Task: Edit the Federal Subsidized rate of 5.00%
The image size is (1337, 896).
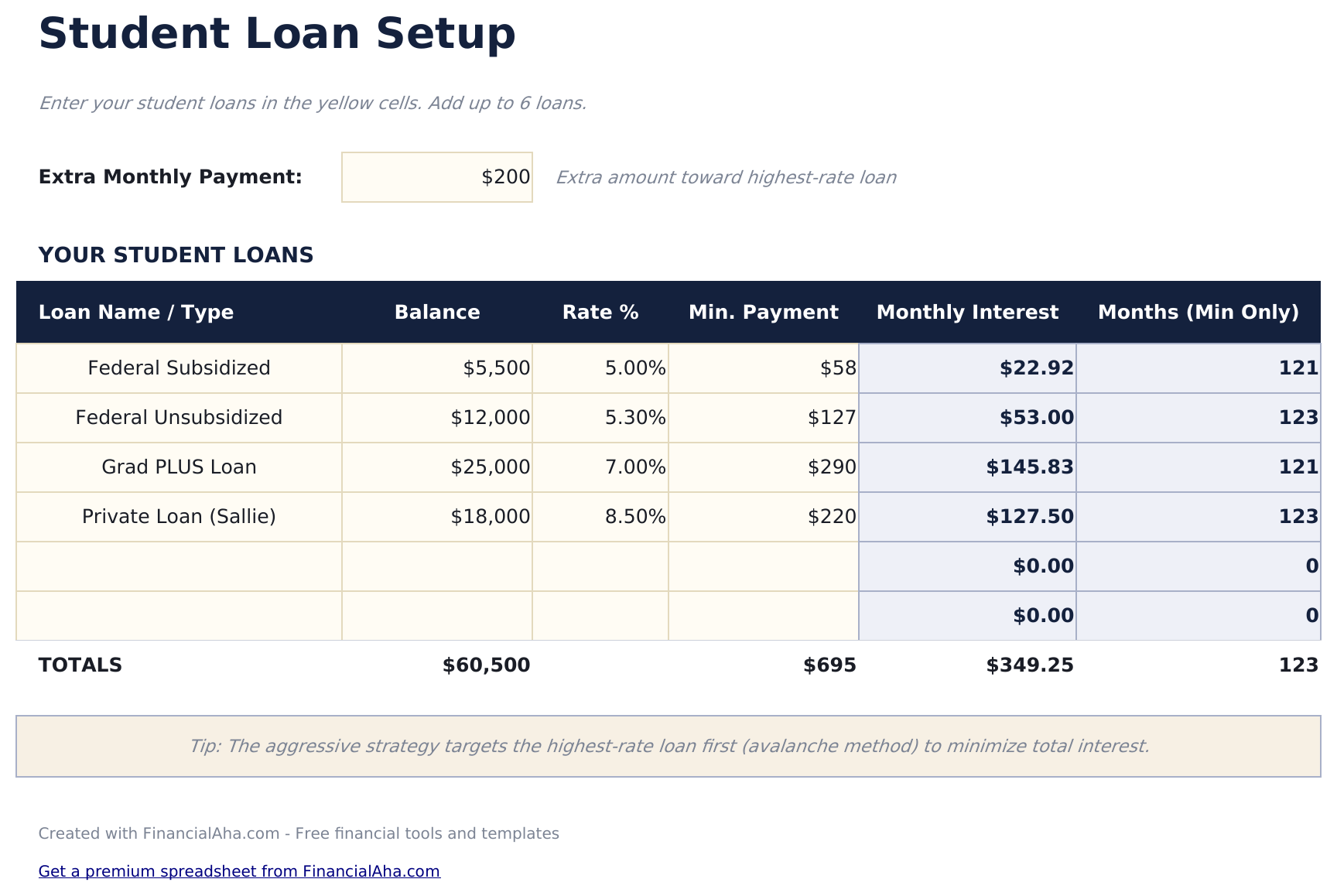Action: (600, 368)
